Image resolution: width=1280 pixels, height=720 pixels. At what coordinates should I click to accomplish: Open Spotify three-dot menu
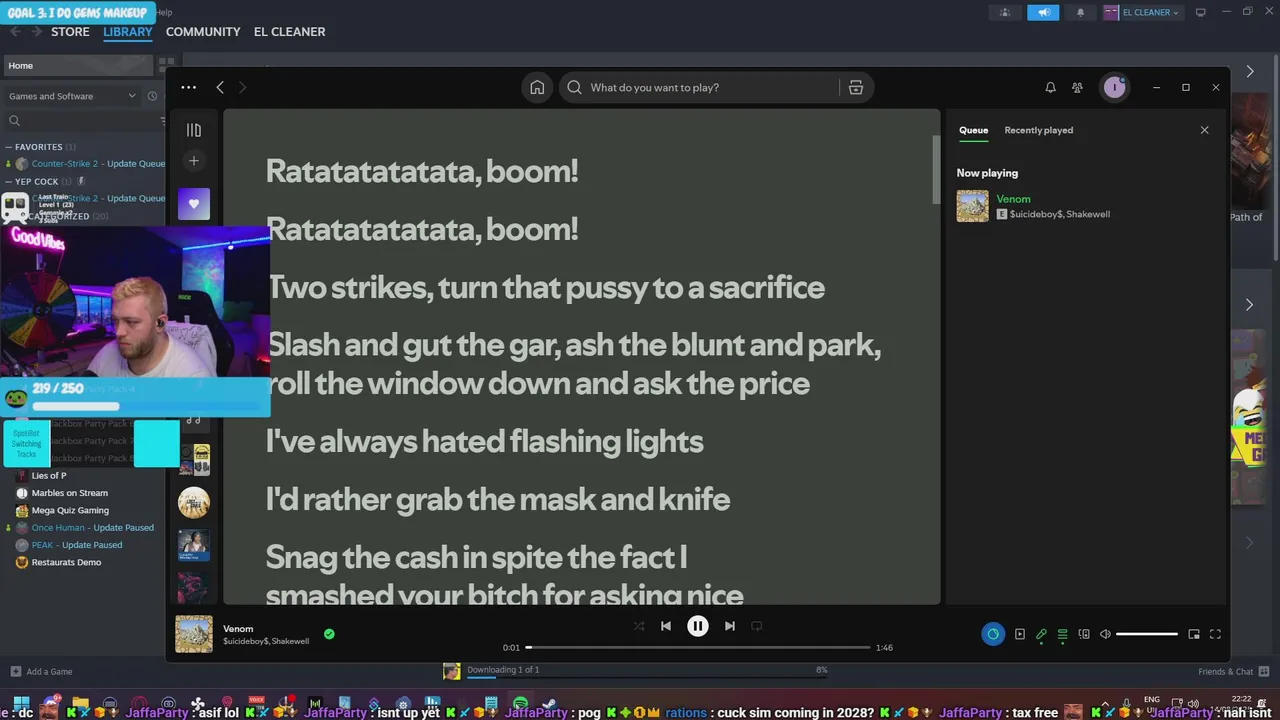188,87
